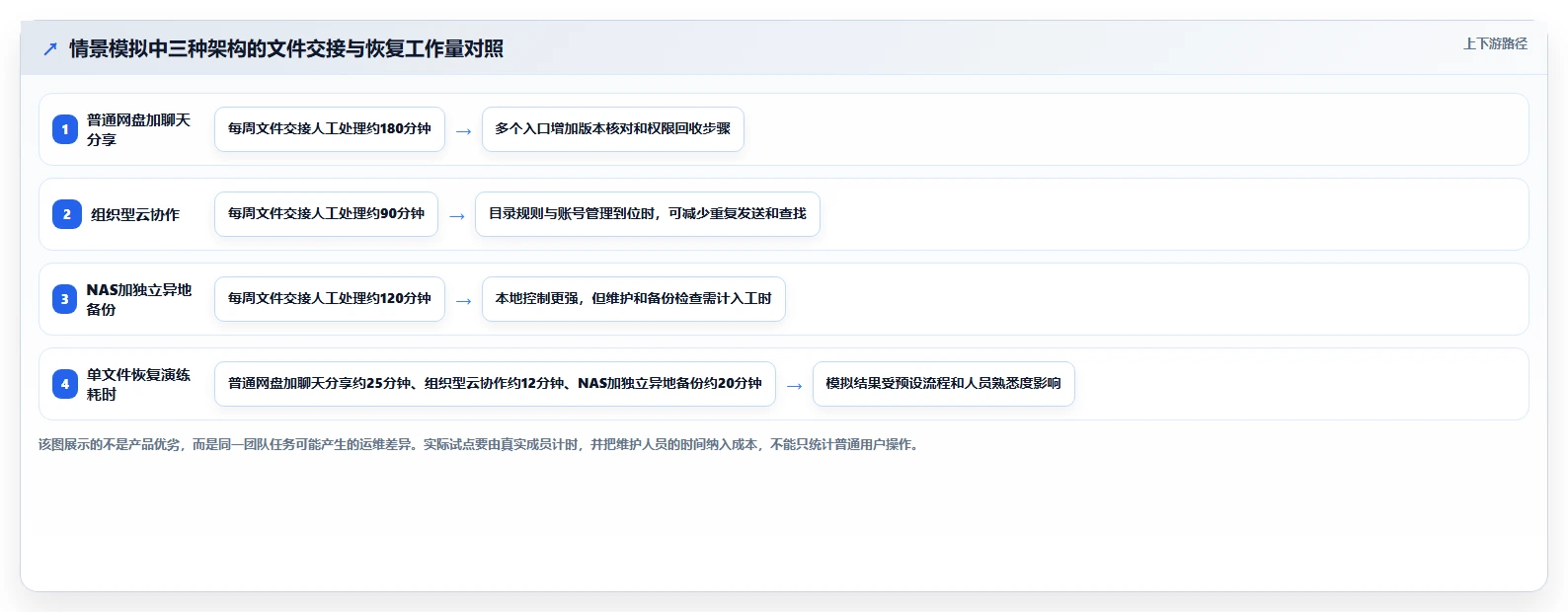Select the box listing the 25, 12 and 20 minute recovery times
The width and height of the screenshot is (1568, 612).
[x=495, y=384]
